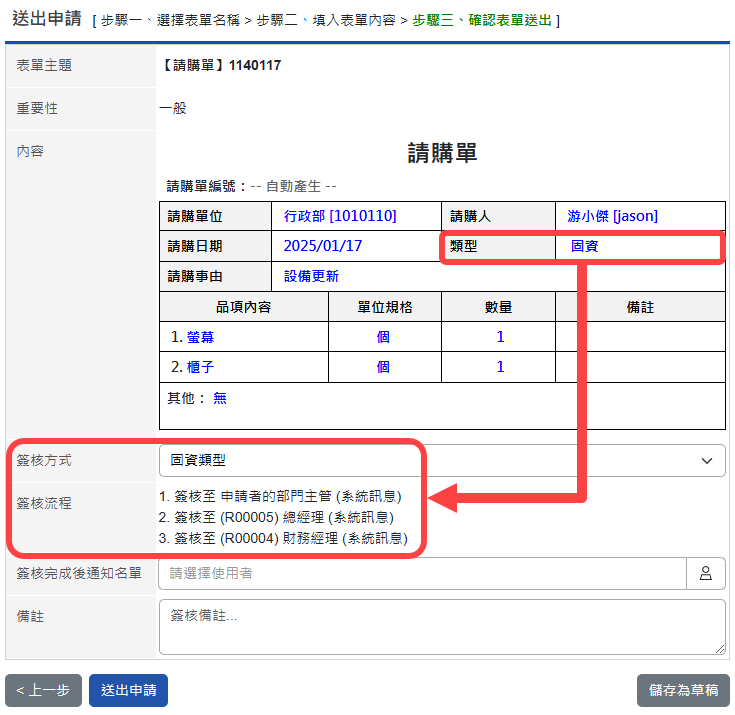This screenshot has width=735, height=715.
Task: Click the 個 unit cell in 螢幕 row
Action: point(383,337)
